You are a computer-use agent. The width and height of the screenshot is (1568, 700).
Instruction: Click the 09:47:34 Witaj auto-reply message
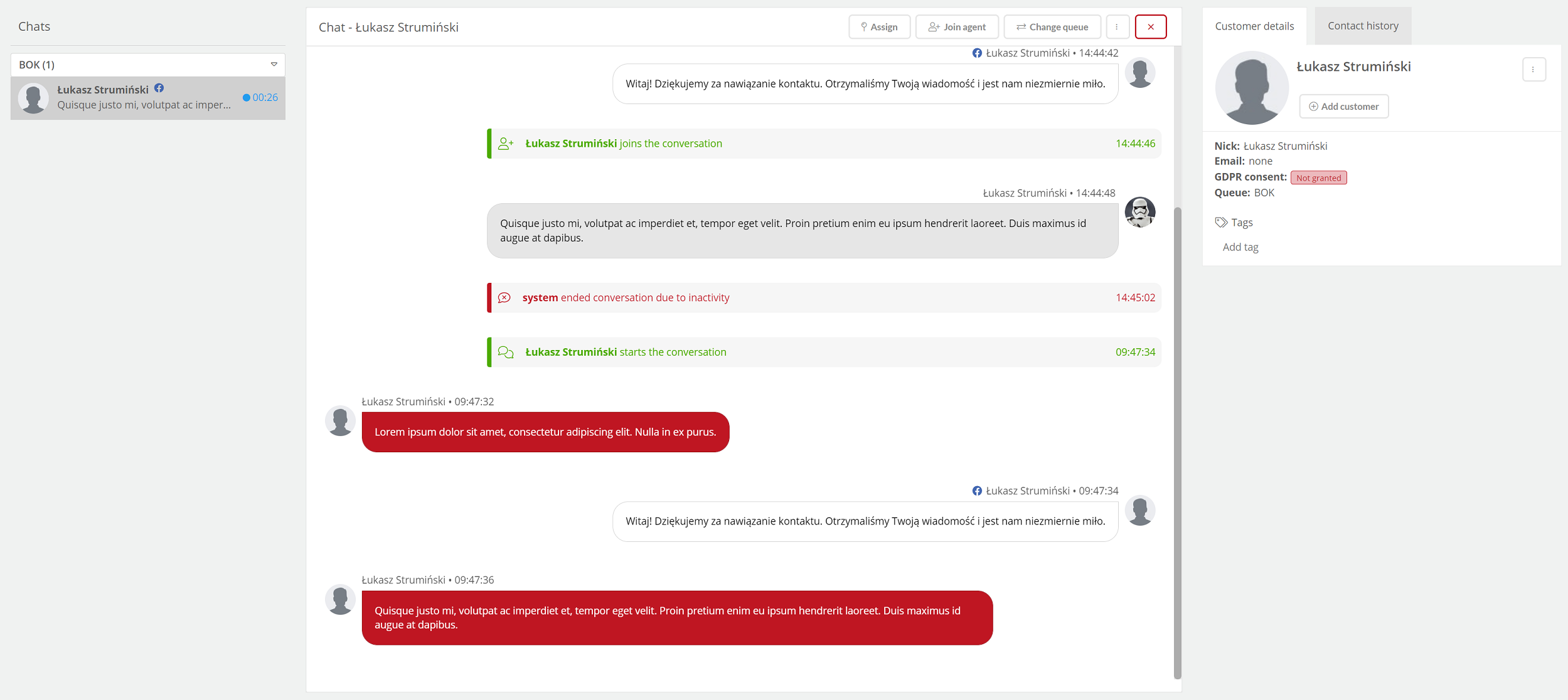865,521
